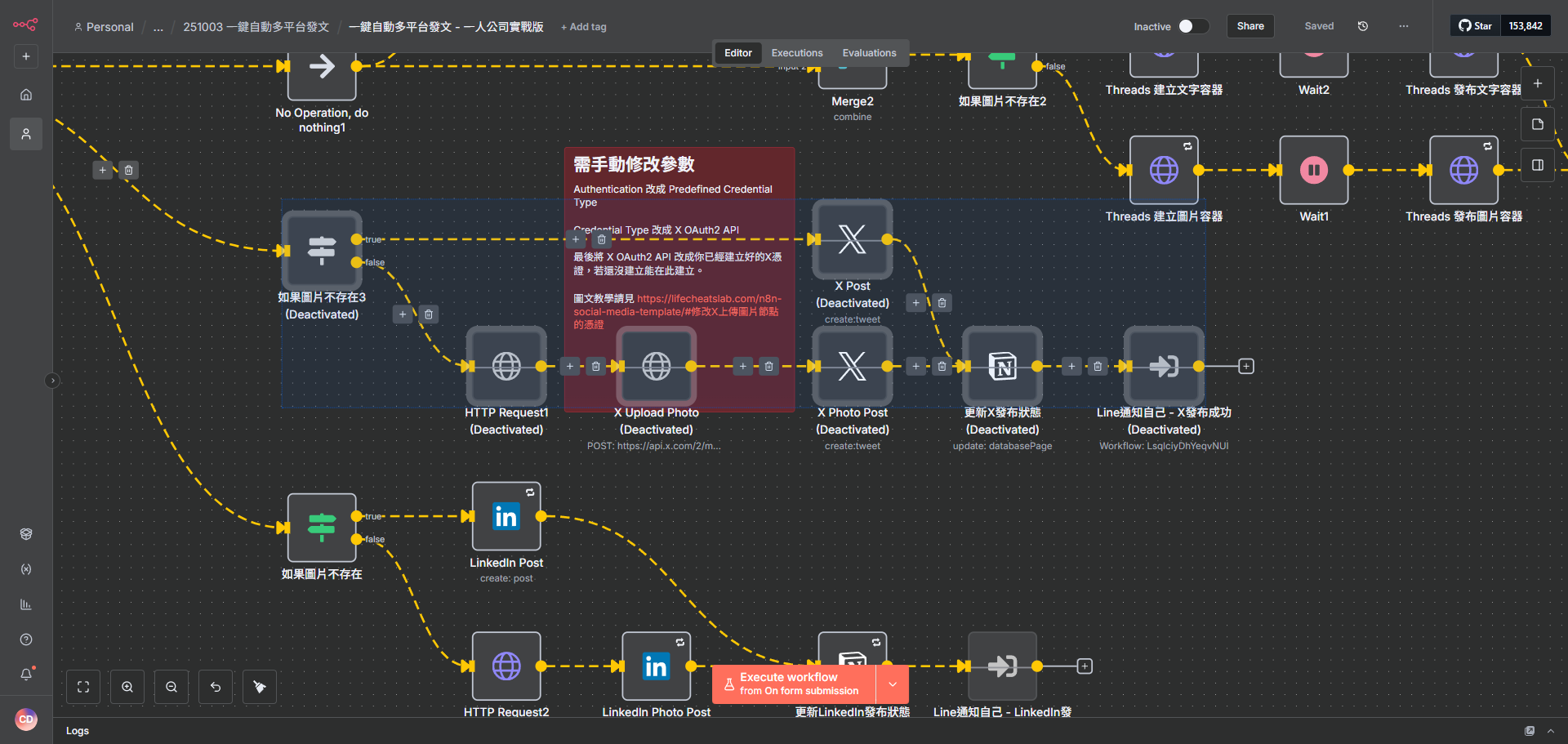
Task: Expand the Execute workflow dropdown chevron
Action: point(892,684)
